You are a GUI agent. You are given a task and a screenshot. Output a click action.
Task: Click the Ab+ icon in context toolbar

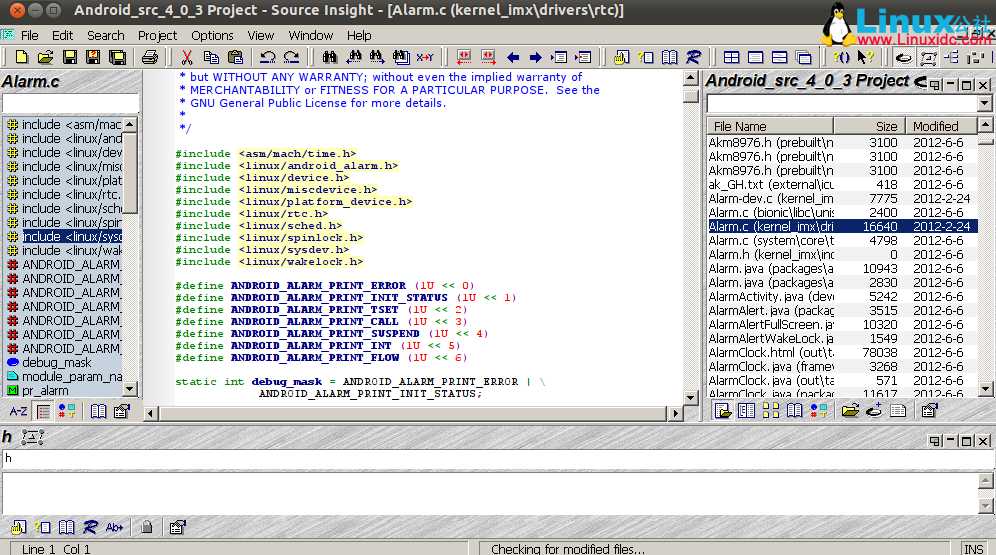[114, 526]
